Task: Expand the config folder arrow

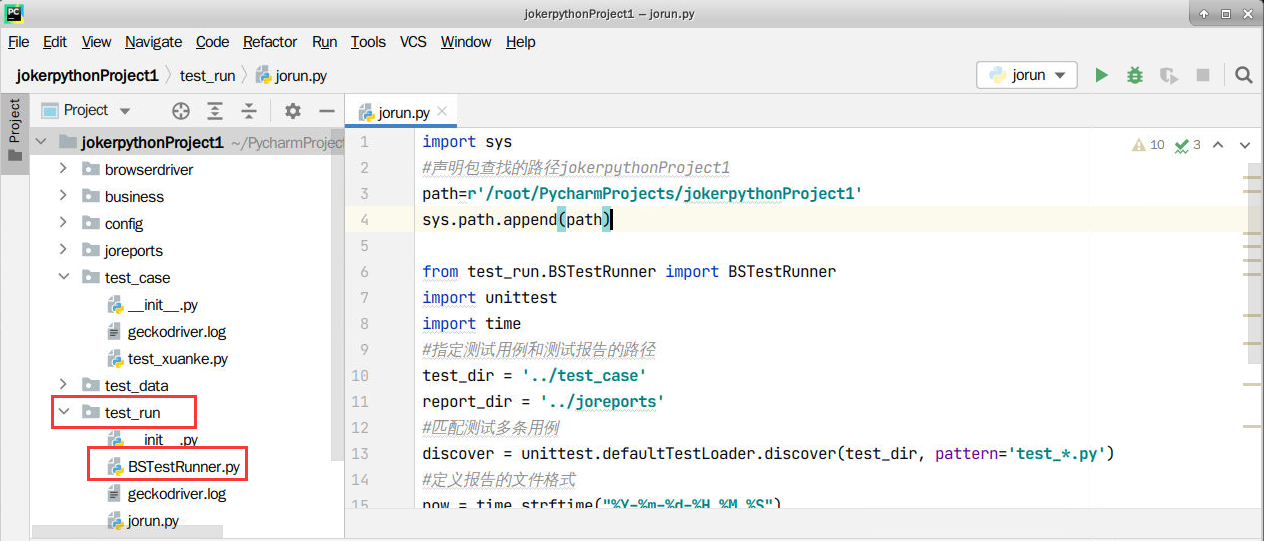Action: pos(63,223)
